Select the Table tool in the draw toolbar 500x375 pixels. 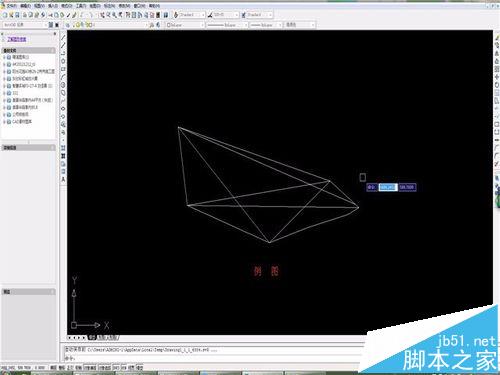(x=63, y=172)
